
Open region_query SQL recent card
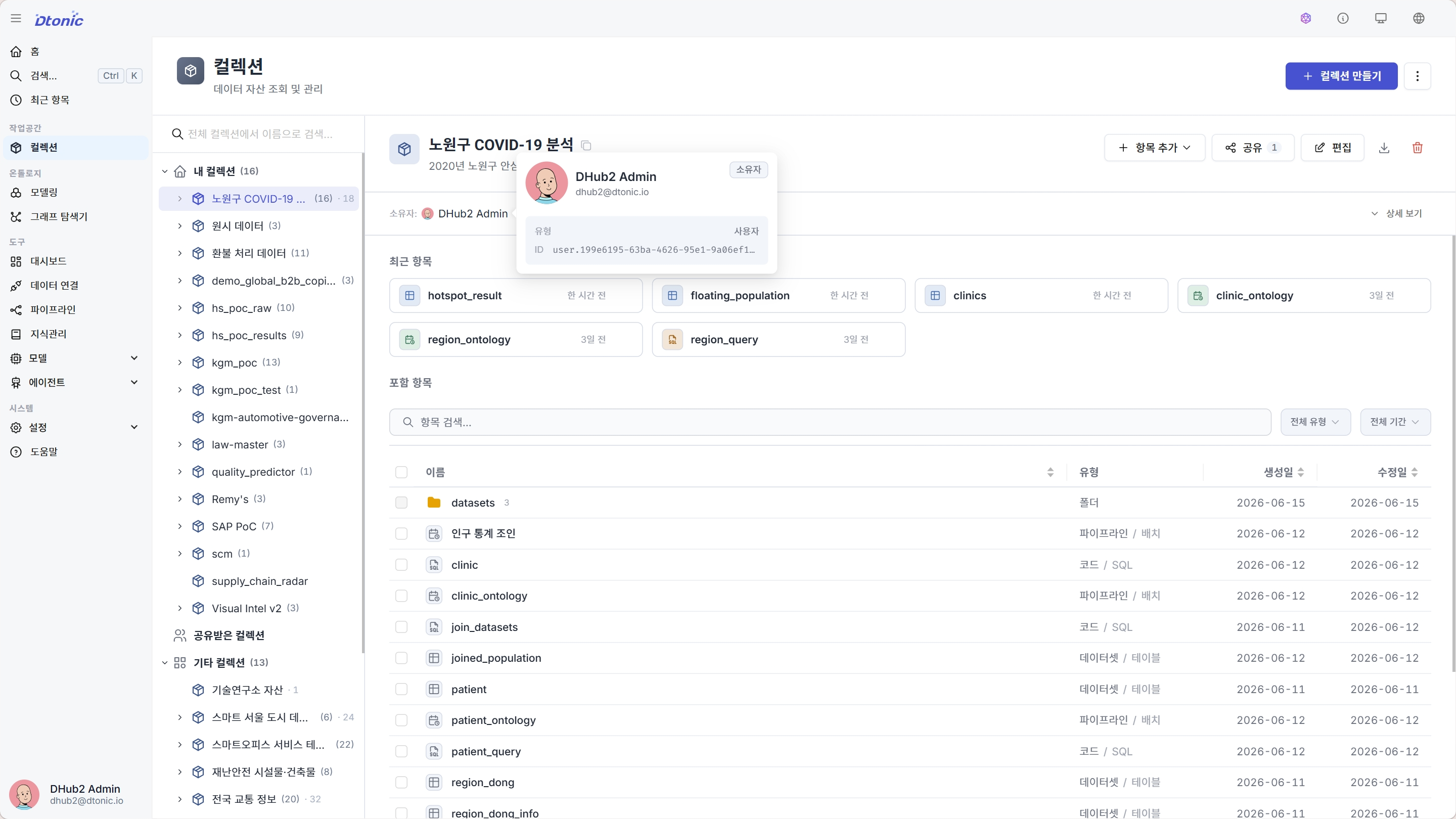coord(779,340)
